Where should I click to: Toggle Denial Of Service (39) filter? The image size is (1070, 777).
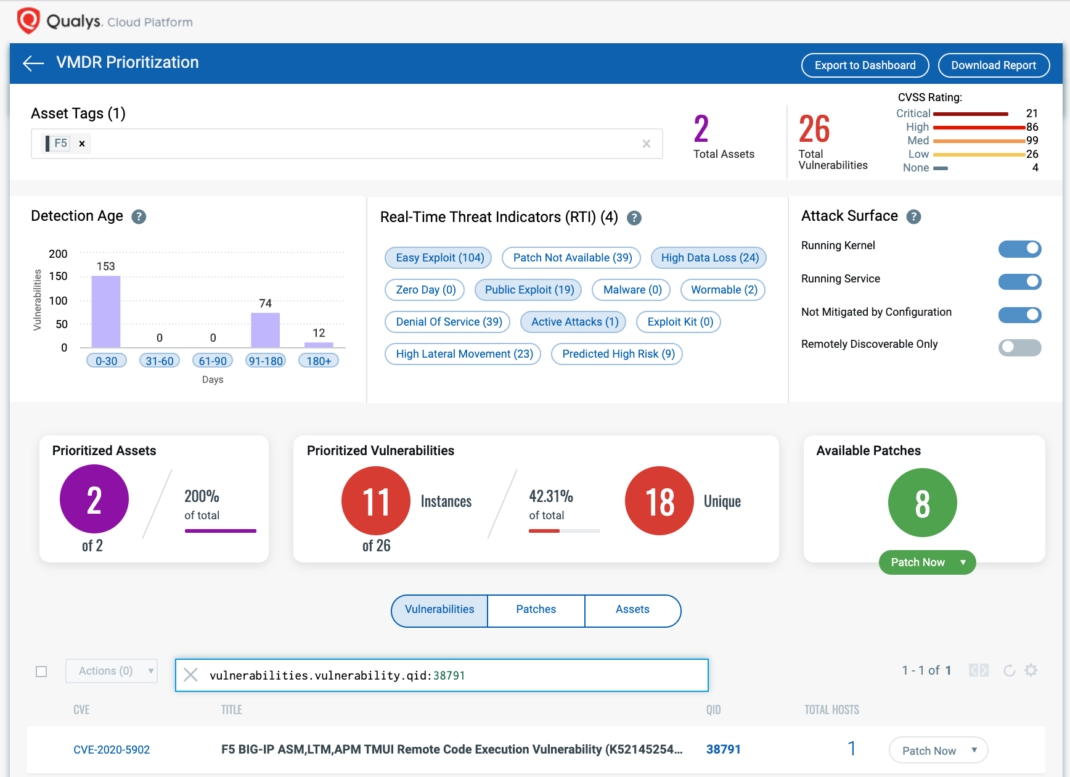448,322
